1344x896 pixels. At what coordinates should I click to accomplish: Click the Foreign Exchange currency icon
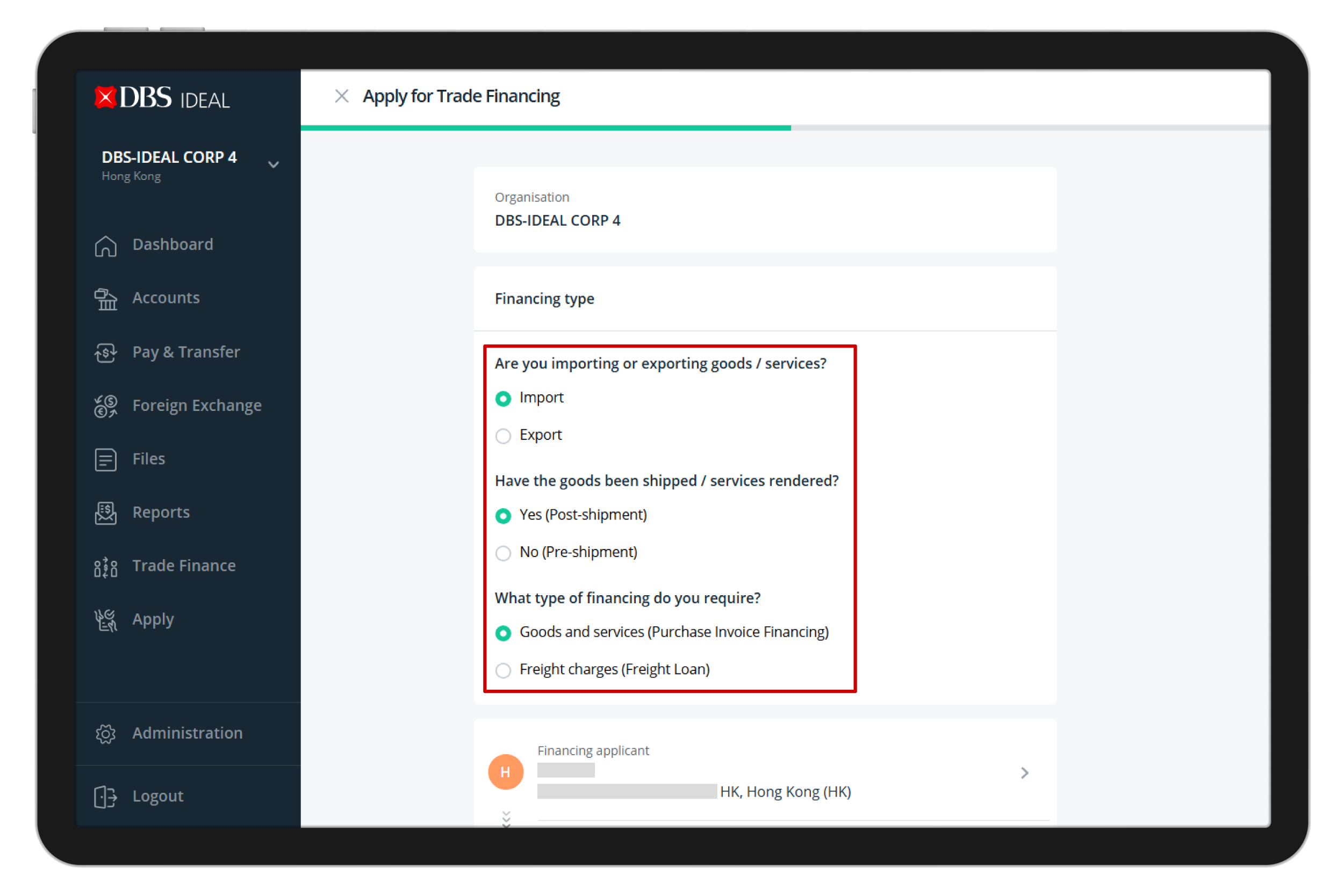[x=106, y=406]
